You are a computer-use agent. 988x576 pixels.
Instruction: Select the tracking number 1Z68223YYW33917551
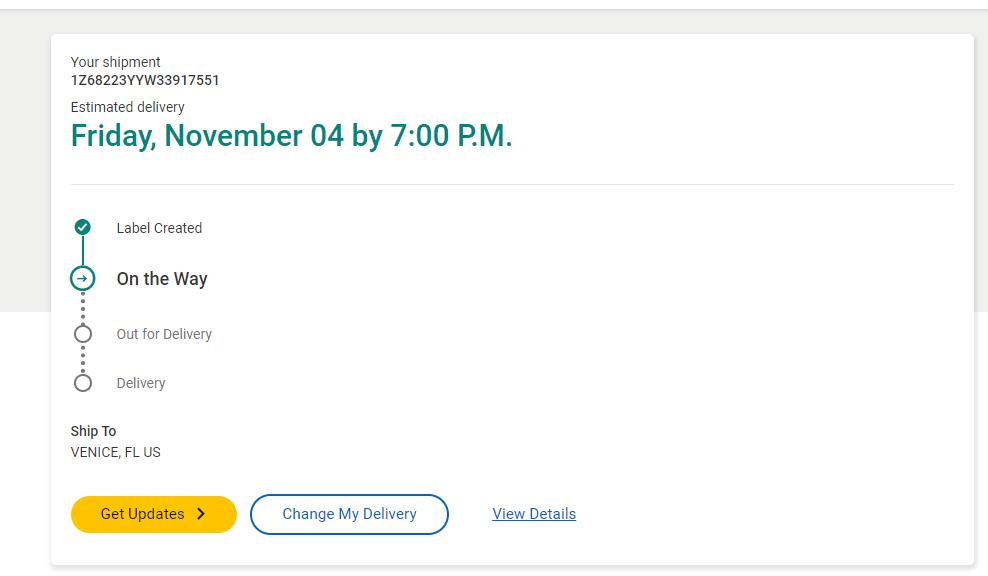145,80
